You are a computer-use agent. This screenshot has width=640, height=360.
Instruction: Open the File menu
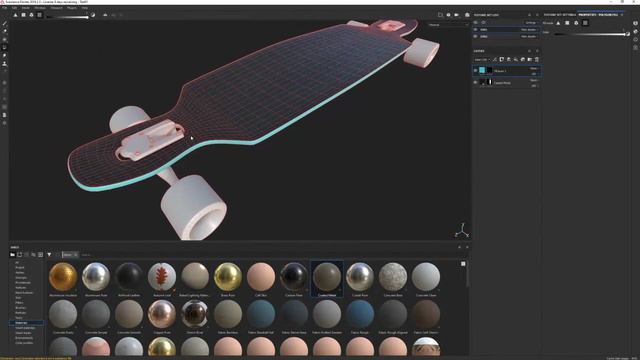4,8
